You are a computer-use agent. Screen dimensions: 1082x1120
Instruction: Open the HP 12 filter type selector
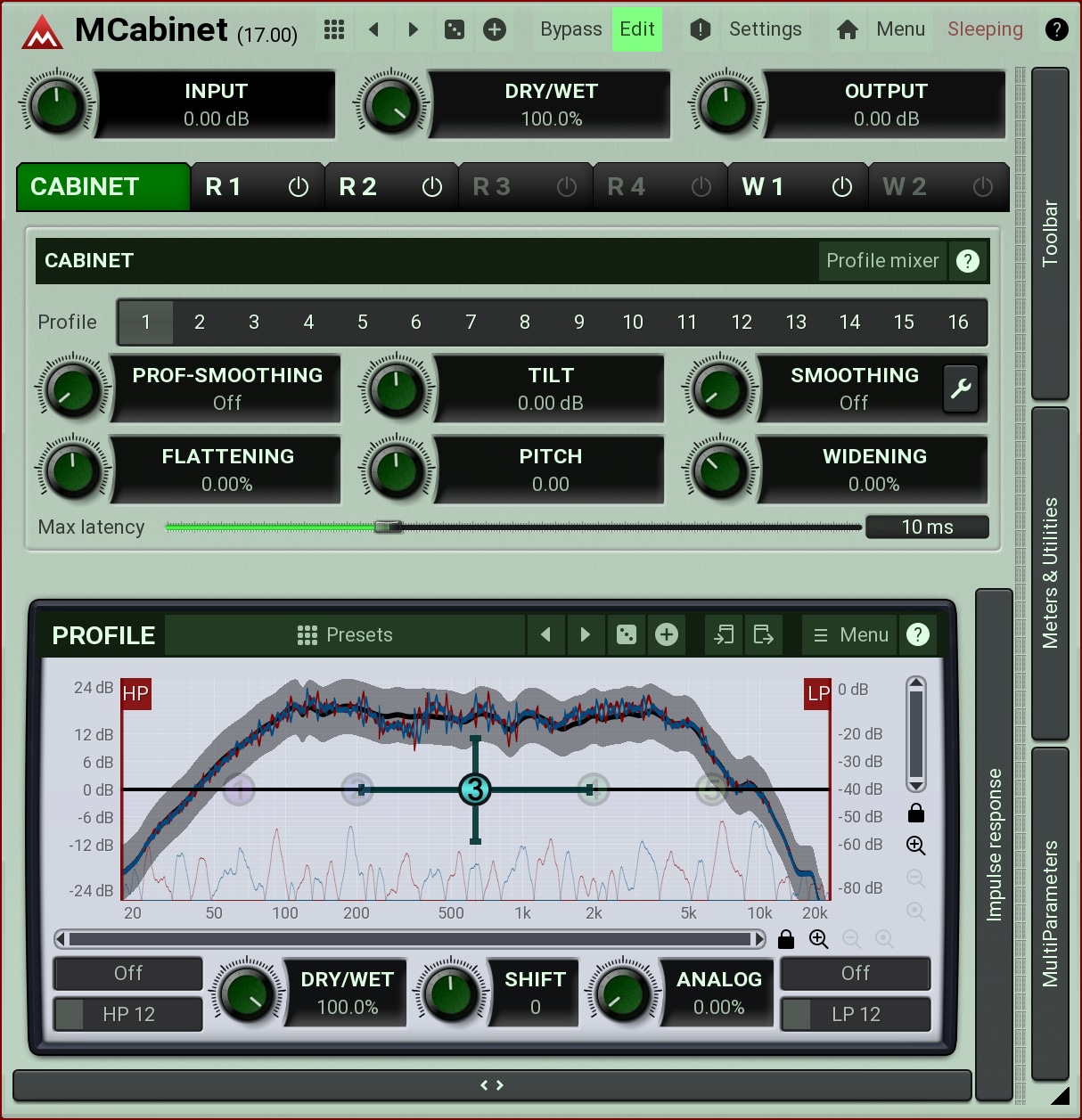click(128, 1014)
